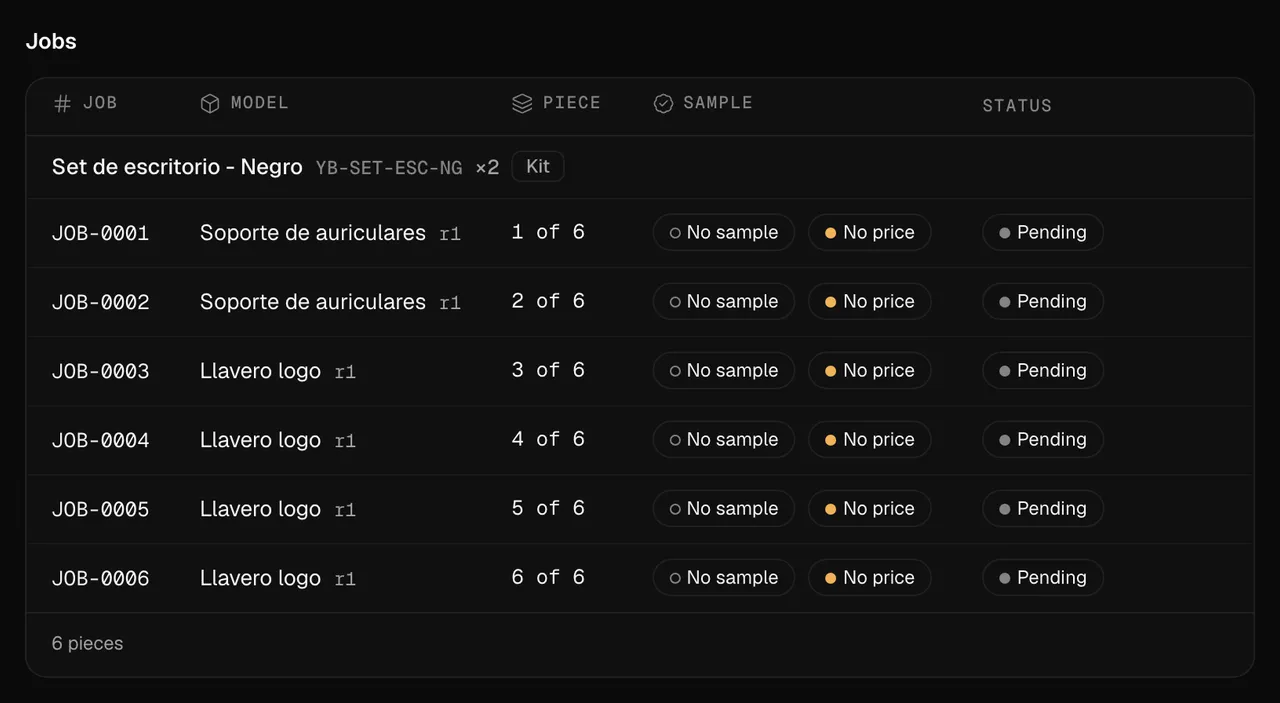Click No price pill for JOB-0006

pyautogui.click(x=870, y=577)
